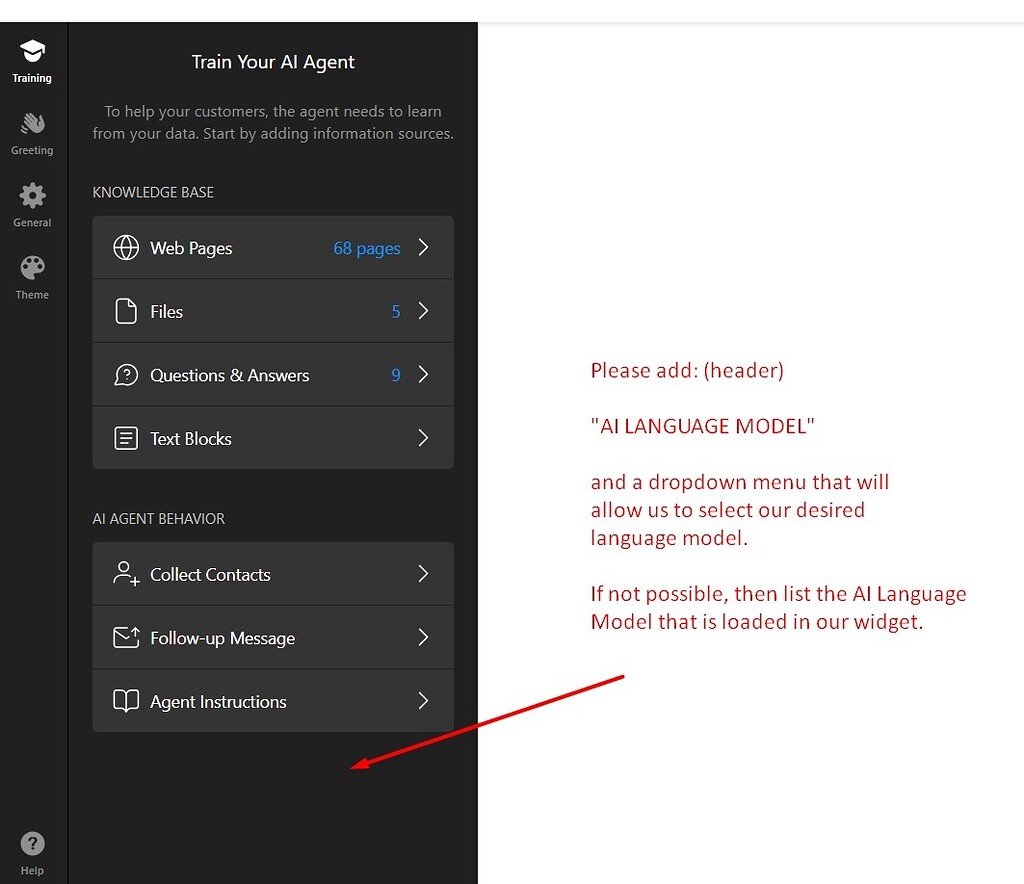Expand the Text Blocks section
The width and height of the screenshot is (1024, 884).
pyautogui.click(x=422, y=438)
